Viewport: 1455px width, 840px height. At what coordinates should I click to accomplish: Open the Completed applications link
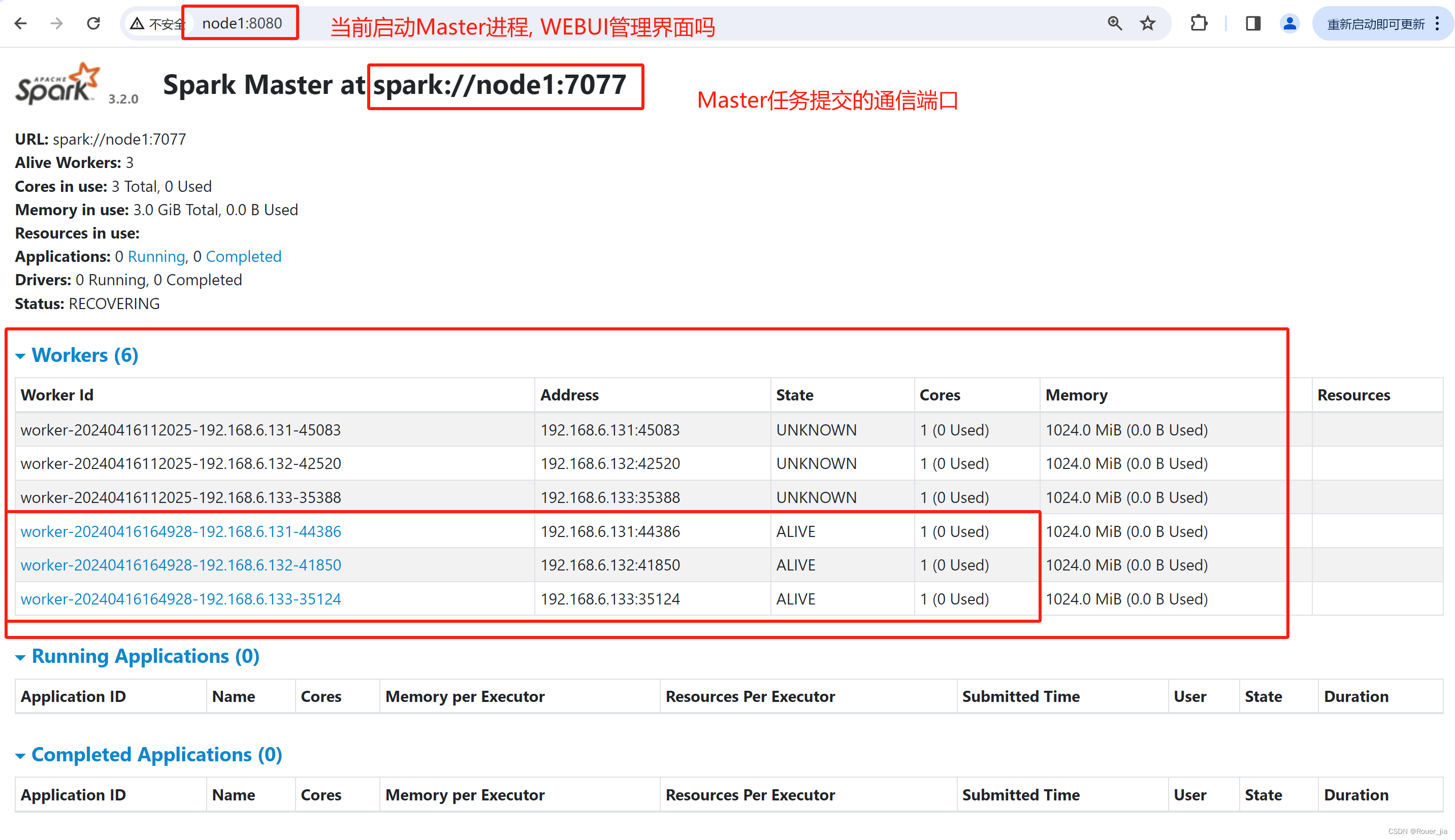click(x=244, y=257)
